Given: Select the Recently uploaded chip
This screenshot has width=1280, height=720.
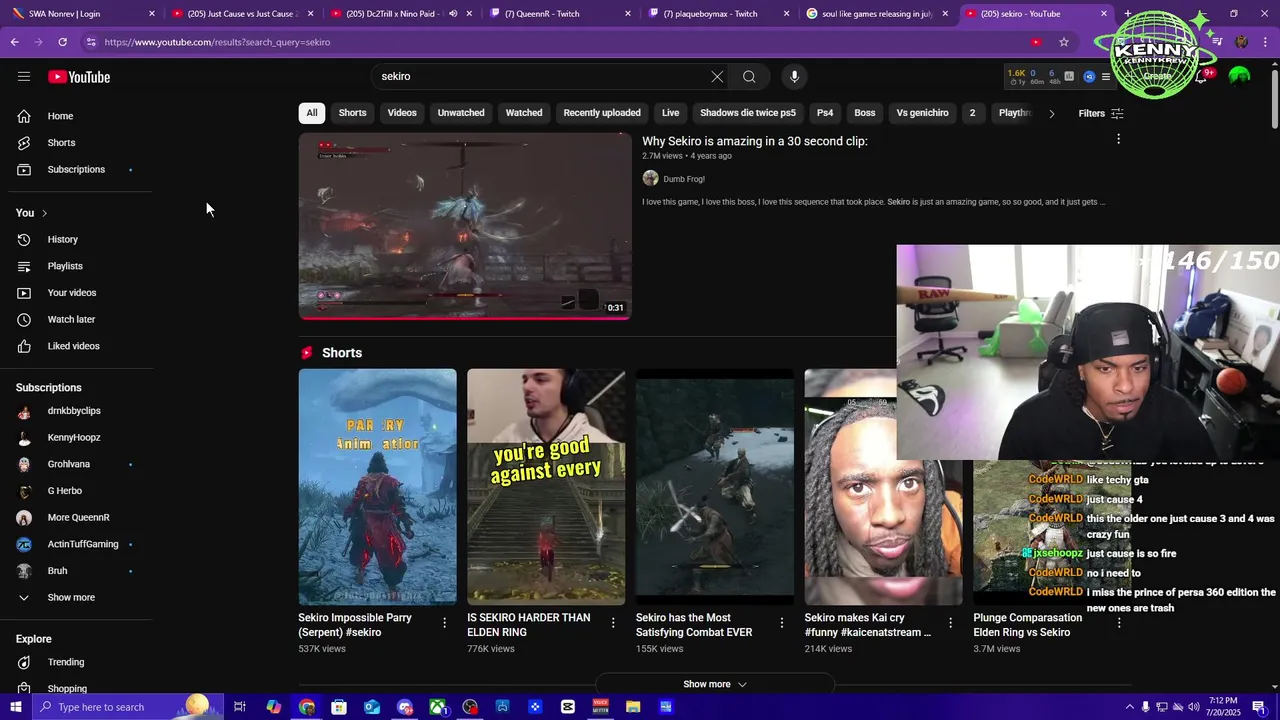Looking at the screenshot, I should (602, 113).
